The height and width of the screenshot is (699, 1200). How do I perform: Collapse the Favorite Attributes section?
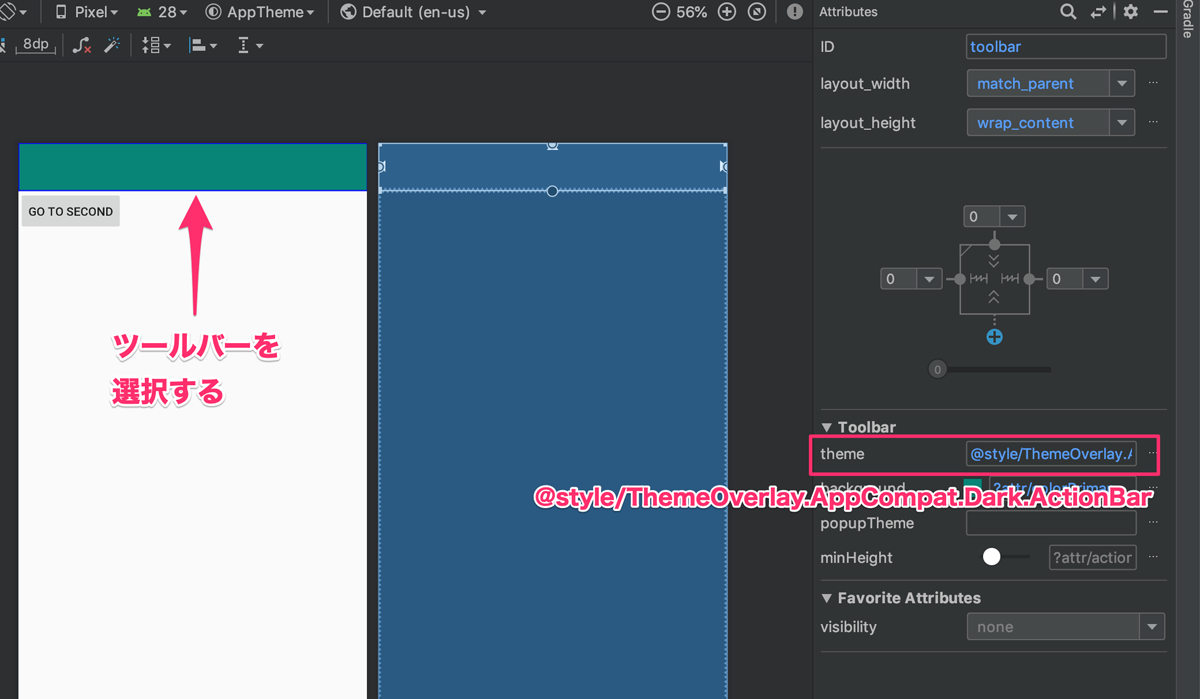[x=826, y=598]
